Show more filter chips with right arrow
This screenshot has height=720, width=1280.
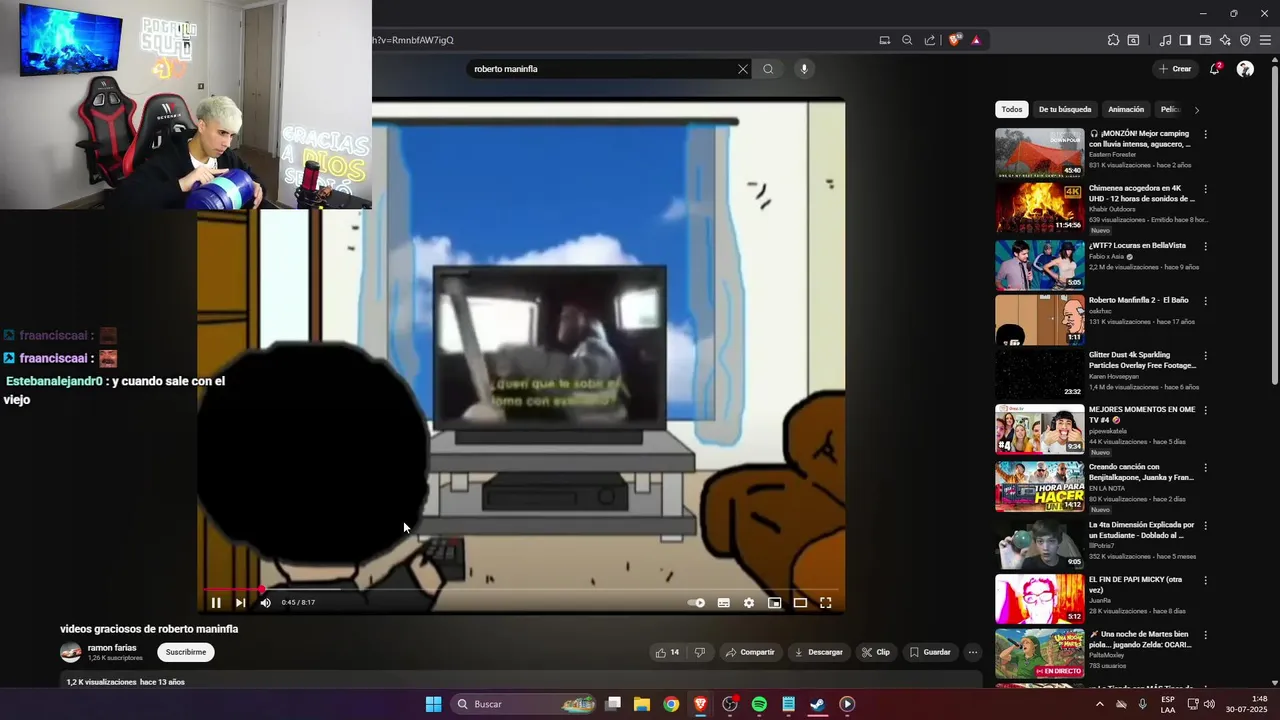click(x=1197, y=110)
